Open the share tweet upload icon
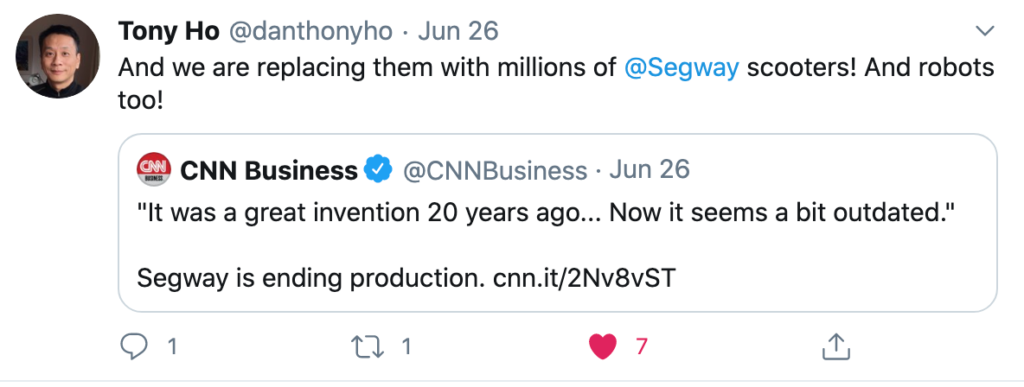Screen dimensions: 1024x387 835,347
